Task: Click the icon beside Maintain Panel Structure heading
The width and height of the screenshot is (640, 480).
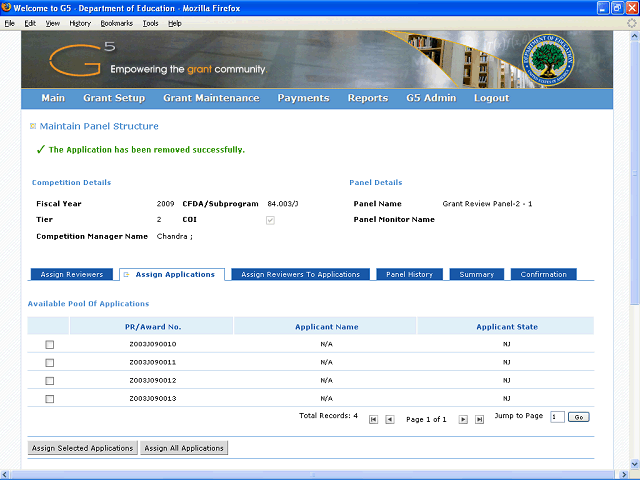Action: pyautogui.click(x=33, y=126)
